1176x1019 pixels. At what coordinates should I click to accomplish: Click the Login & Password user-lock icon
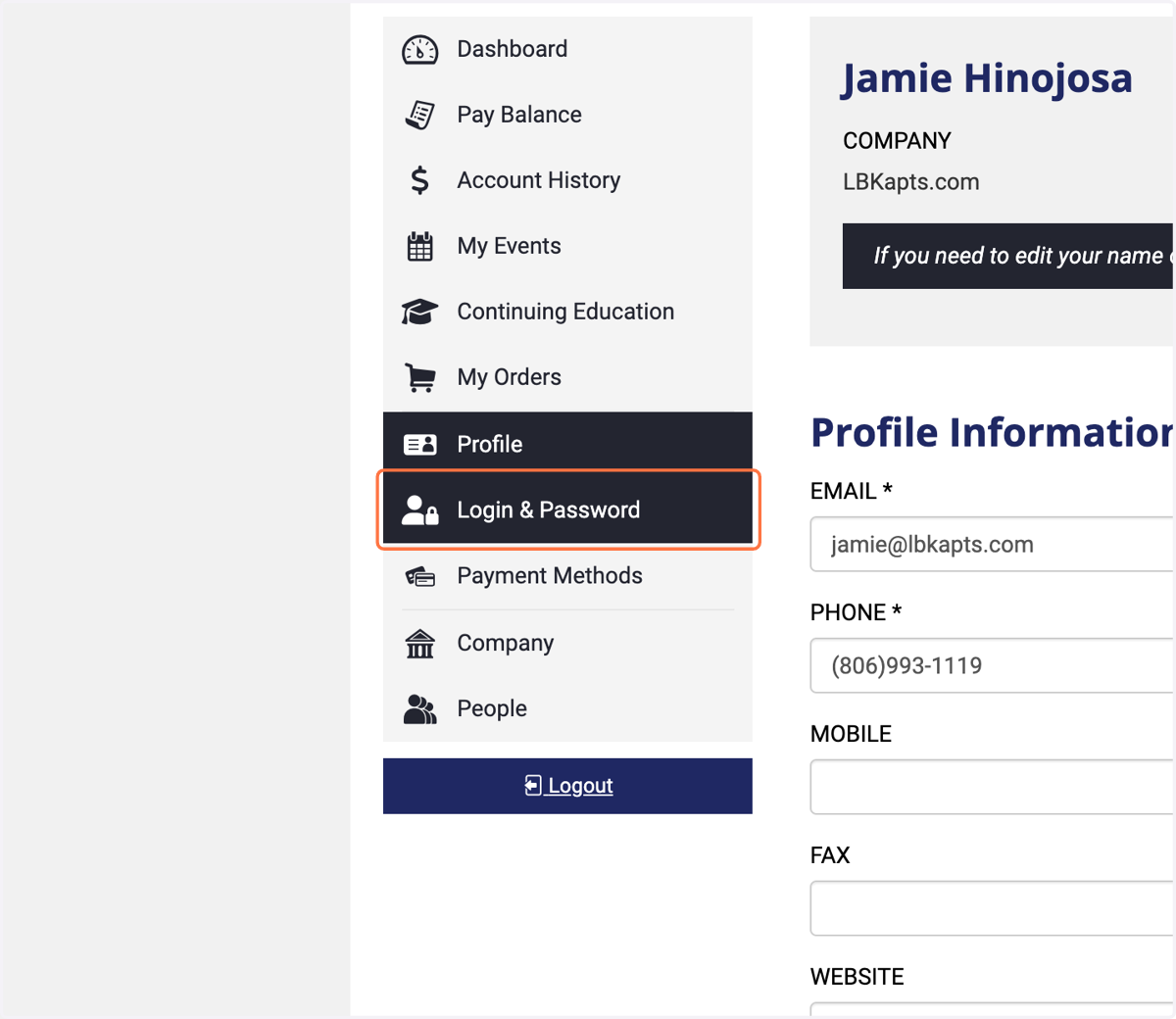coord(419,510)
